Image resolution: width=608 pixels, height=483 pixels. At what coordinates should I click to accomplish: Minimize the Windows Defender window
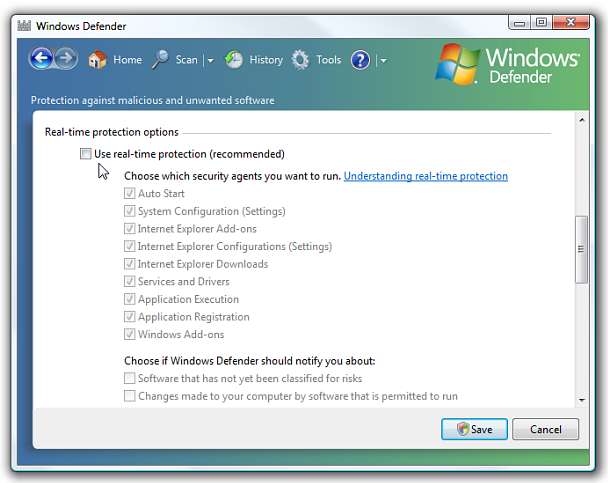click(x=519, y=23)
